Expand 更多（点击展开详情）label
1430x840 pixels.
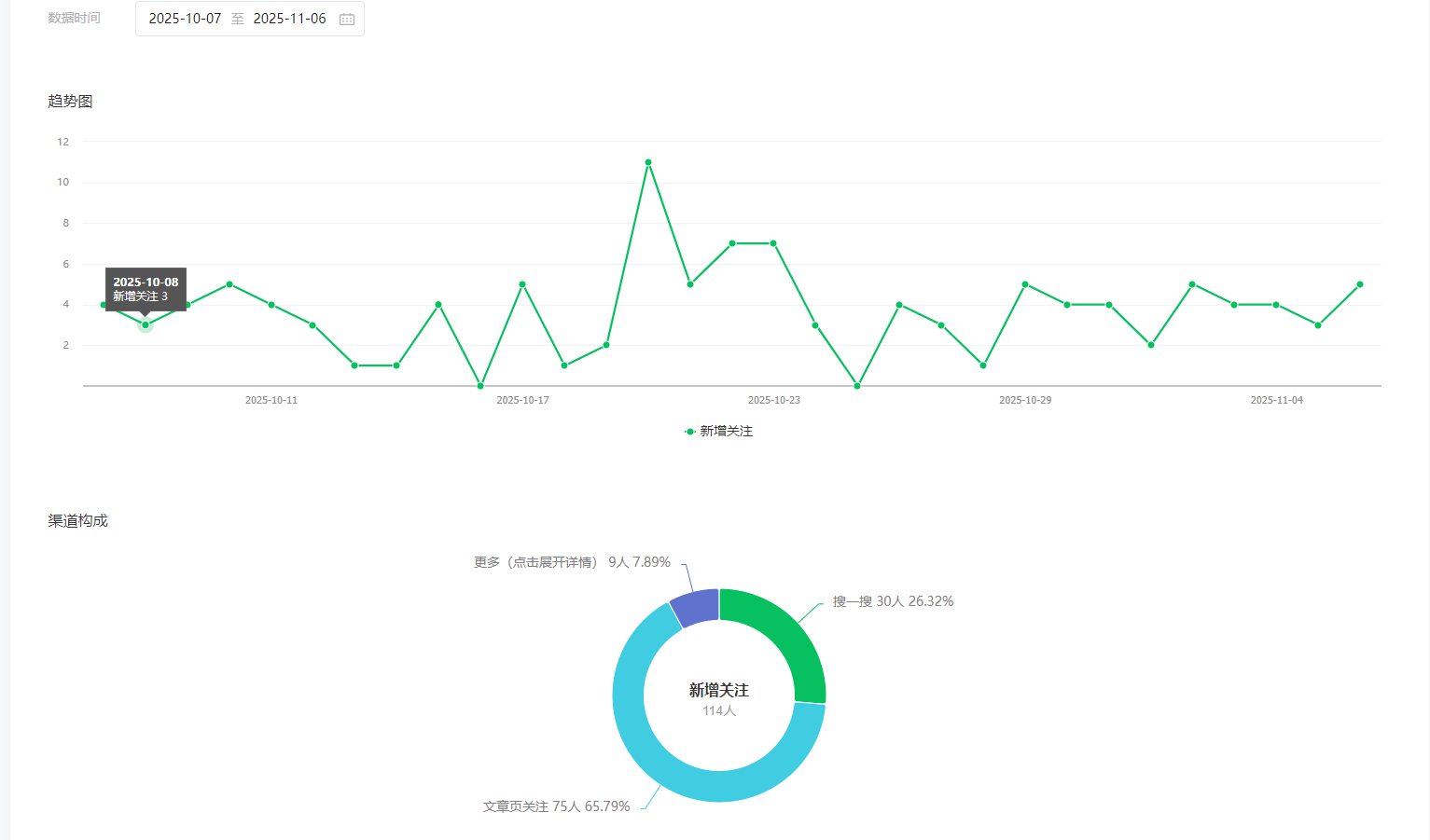536,562
